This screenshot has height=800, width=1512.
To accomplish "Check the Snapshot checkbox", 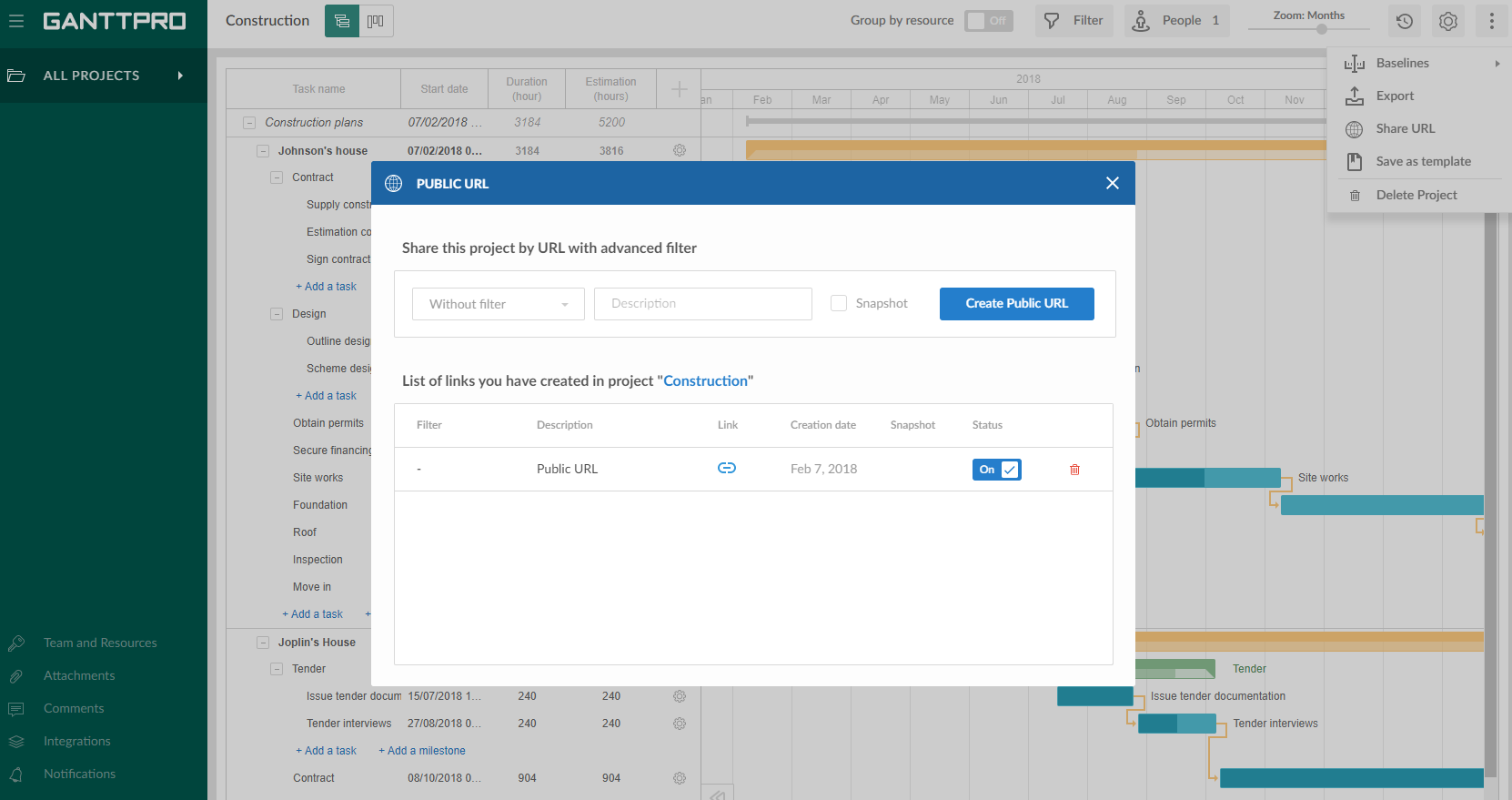I will (x=839, y=303).
